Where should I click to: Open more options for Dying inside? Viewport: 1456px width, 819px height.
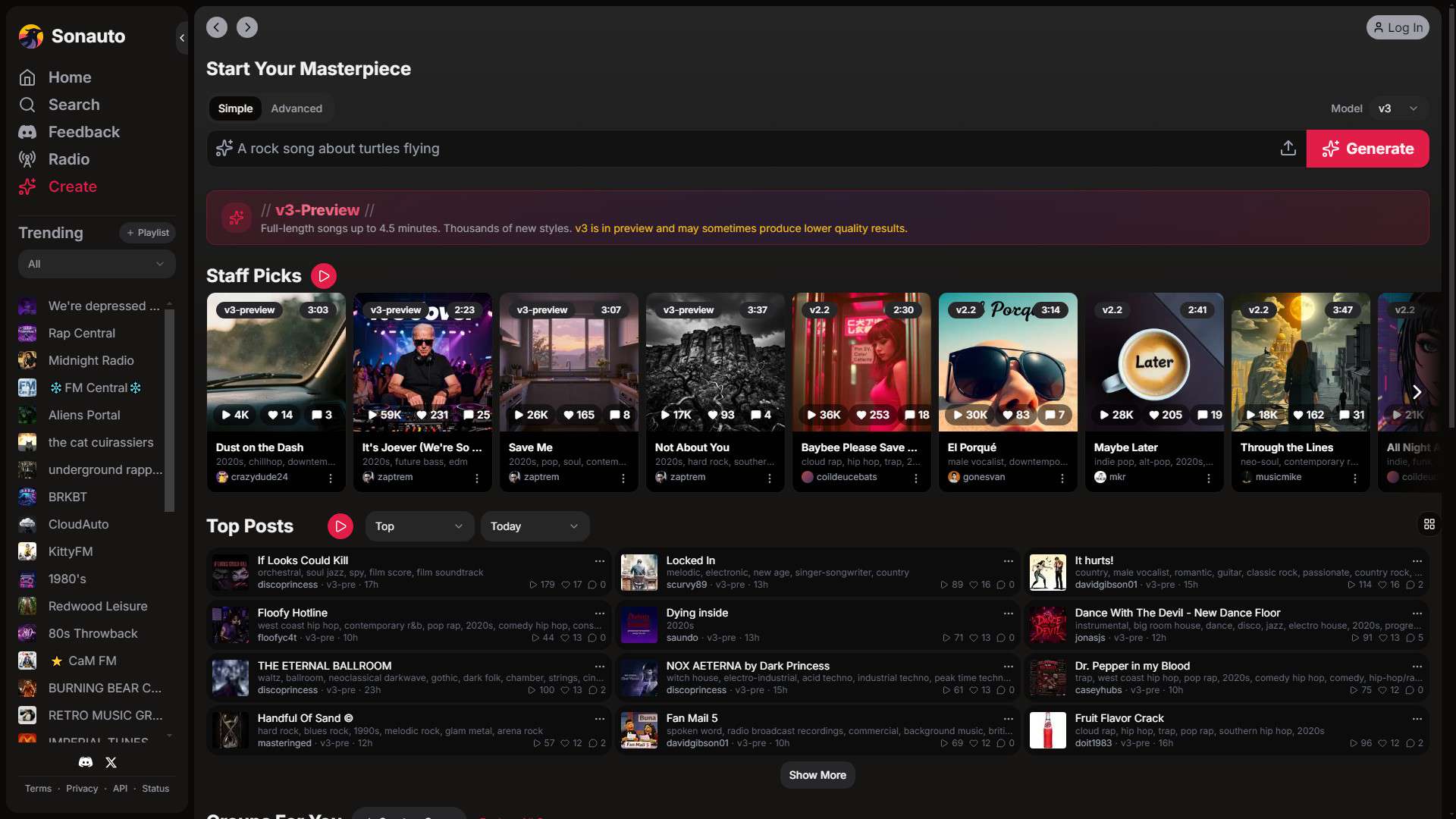click(x=1009, y=613)
